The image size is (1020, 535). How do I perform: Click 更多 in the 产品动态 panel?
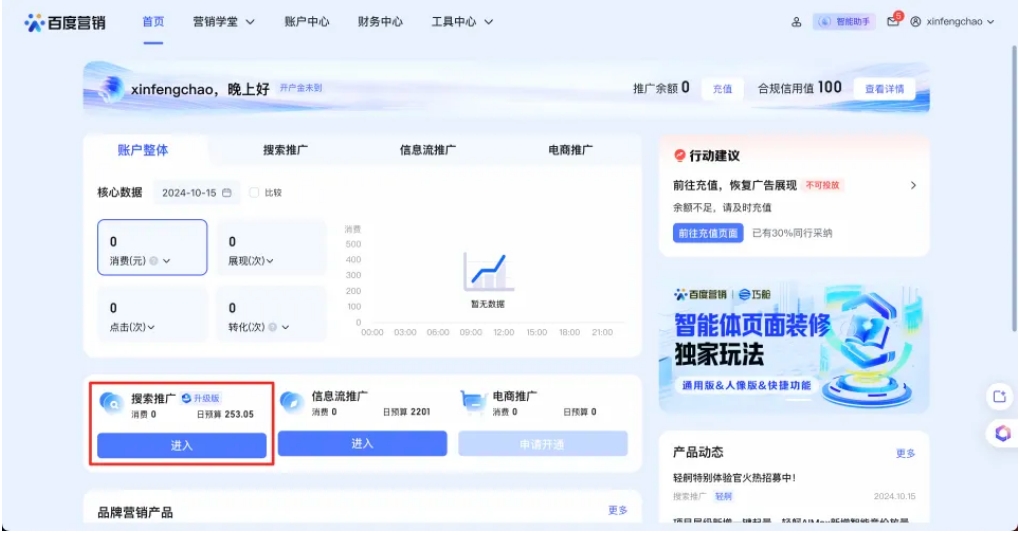906,453
